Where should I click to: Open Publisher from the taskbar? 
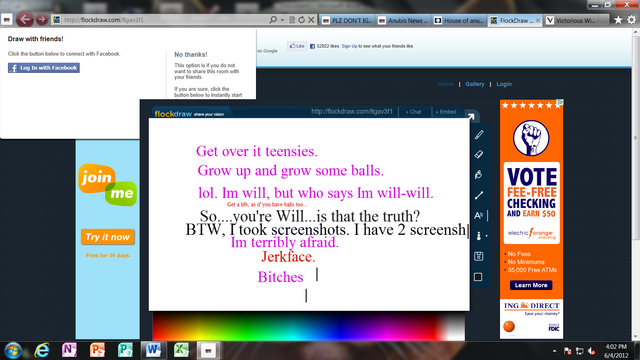[x=125, y=350]
